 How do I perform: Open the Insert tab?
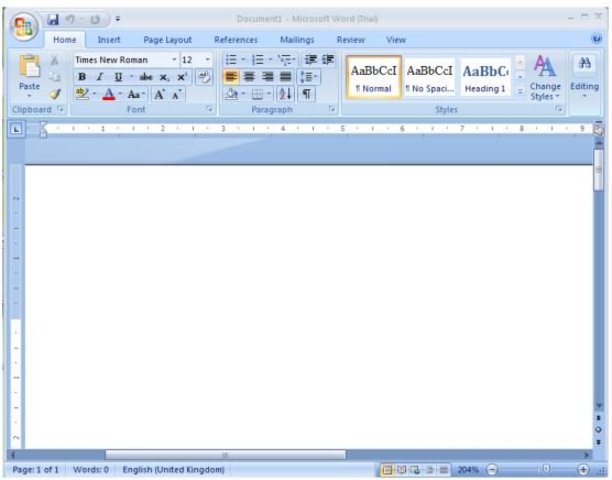pyautogui.click(x=109, y=40)
